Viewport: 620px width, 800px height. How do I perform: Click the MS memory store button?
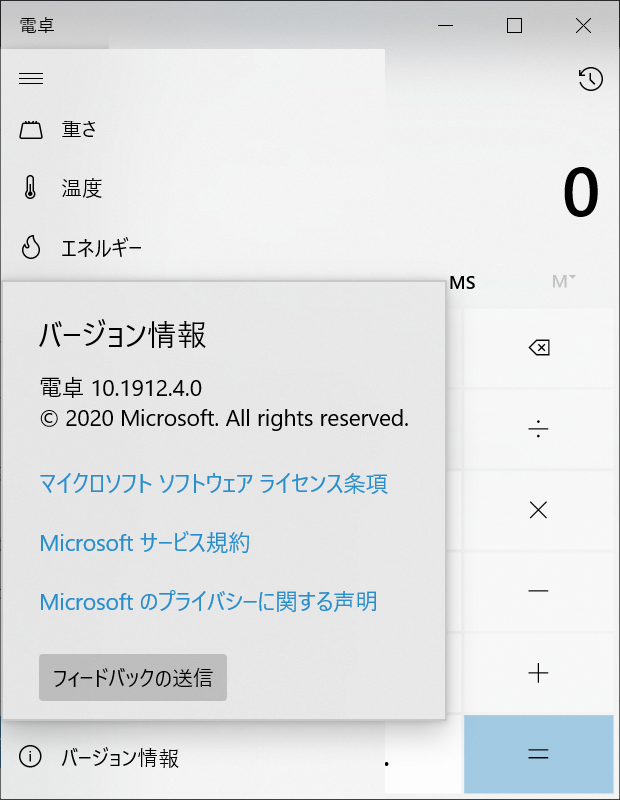coord(462,282)
